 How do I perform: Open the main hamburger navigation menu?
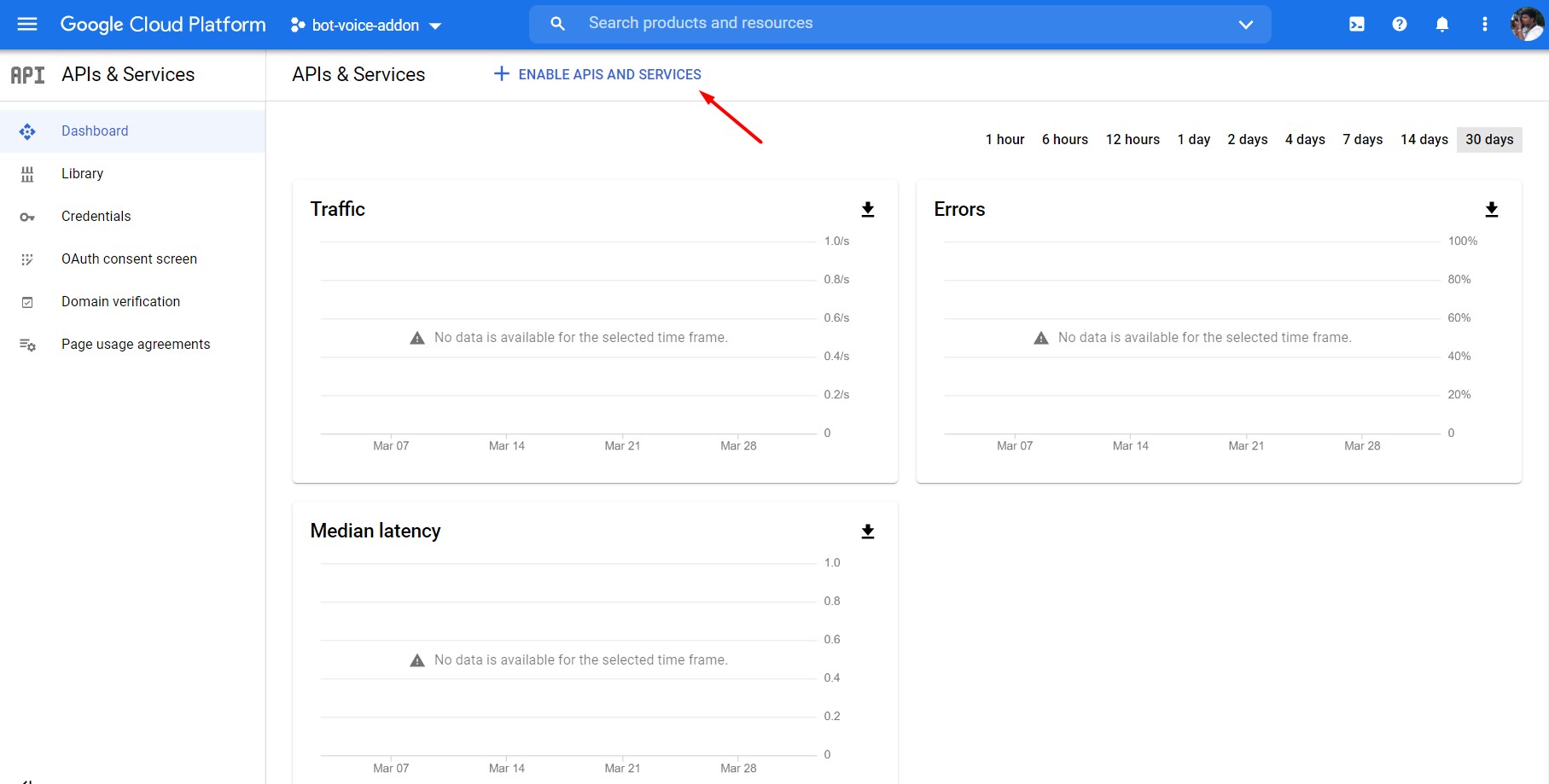(27, 24)
